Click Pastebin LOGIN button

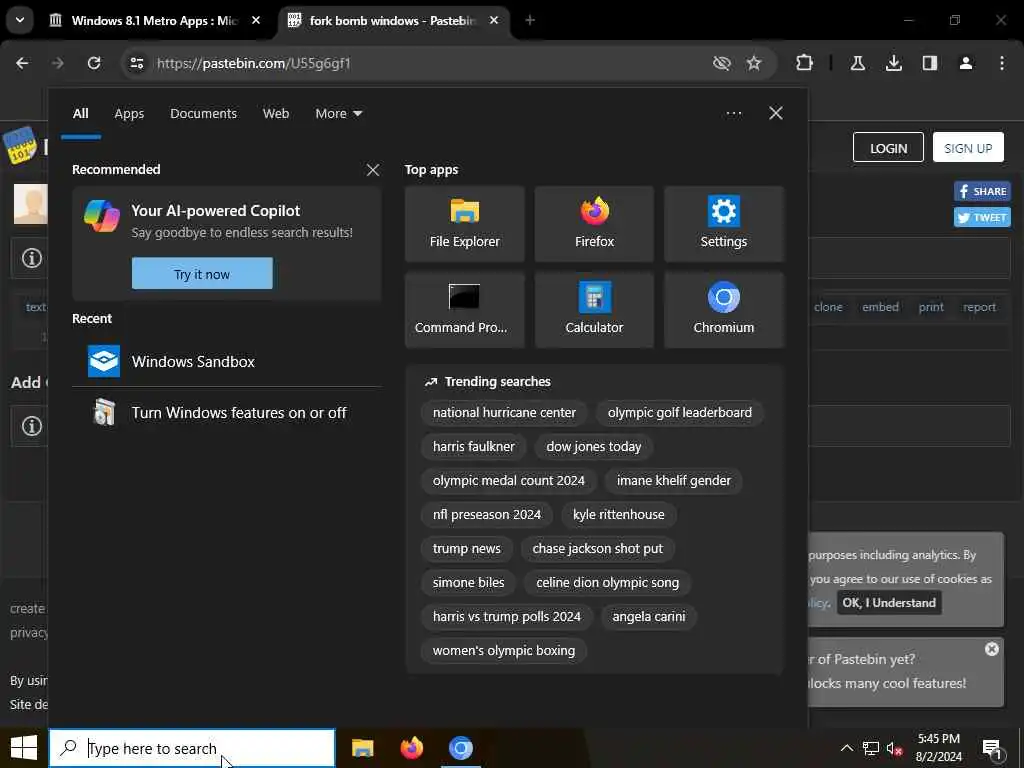pyautogui.click(x=888, y=148)
